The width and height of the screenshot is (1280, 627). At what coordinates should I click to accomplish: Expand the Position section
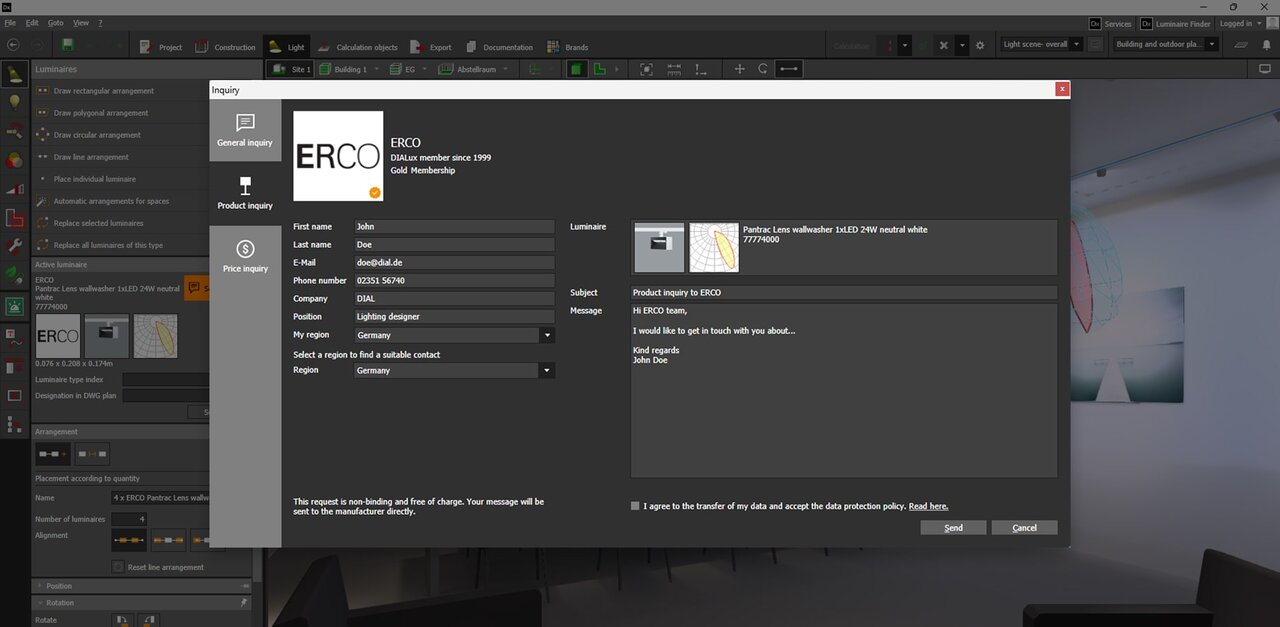click(x=141, y=586)
